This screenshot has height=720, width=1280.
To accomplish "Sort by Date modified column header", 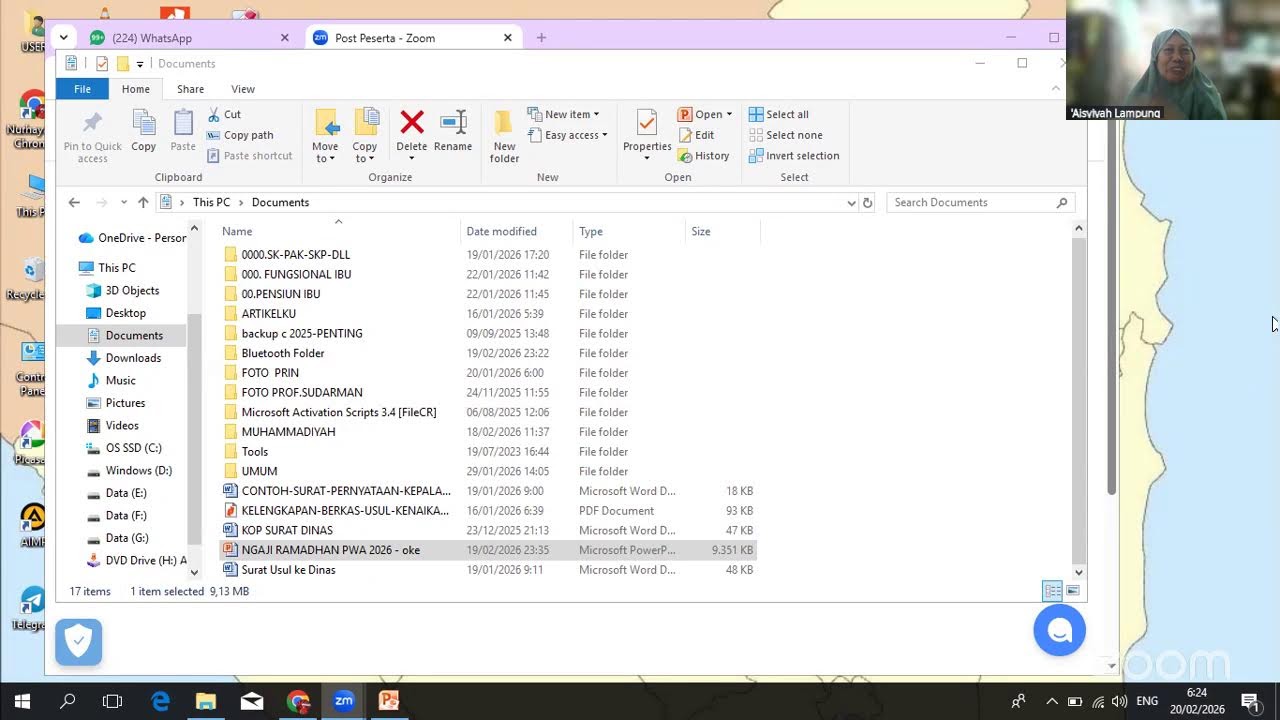I will click(516, 231).
